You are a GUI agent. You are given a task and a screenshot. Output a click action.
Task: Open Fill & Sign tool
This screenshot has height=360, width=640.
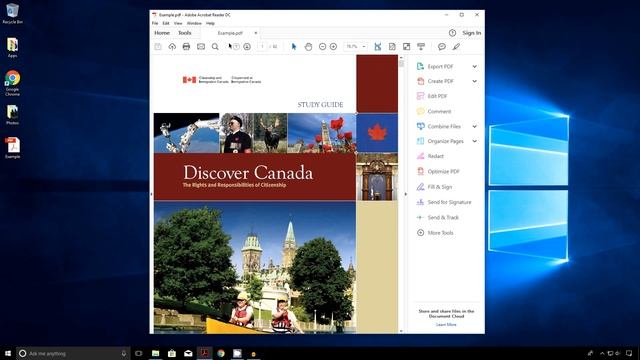coord(440,187)
